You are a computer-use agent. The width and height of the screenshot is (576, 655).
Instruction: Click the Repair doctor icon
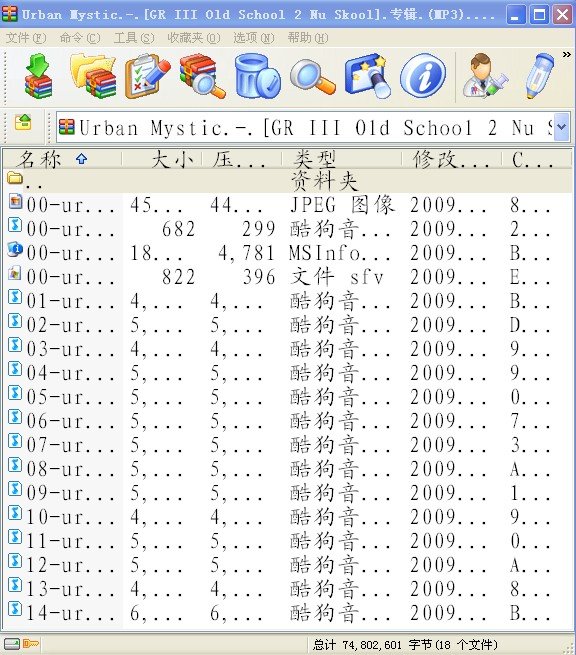click(485, 76)
